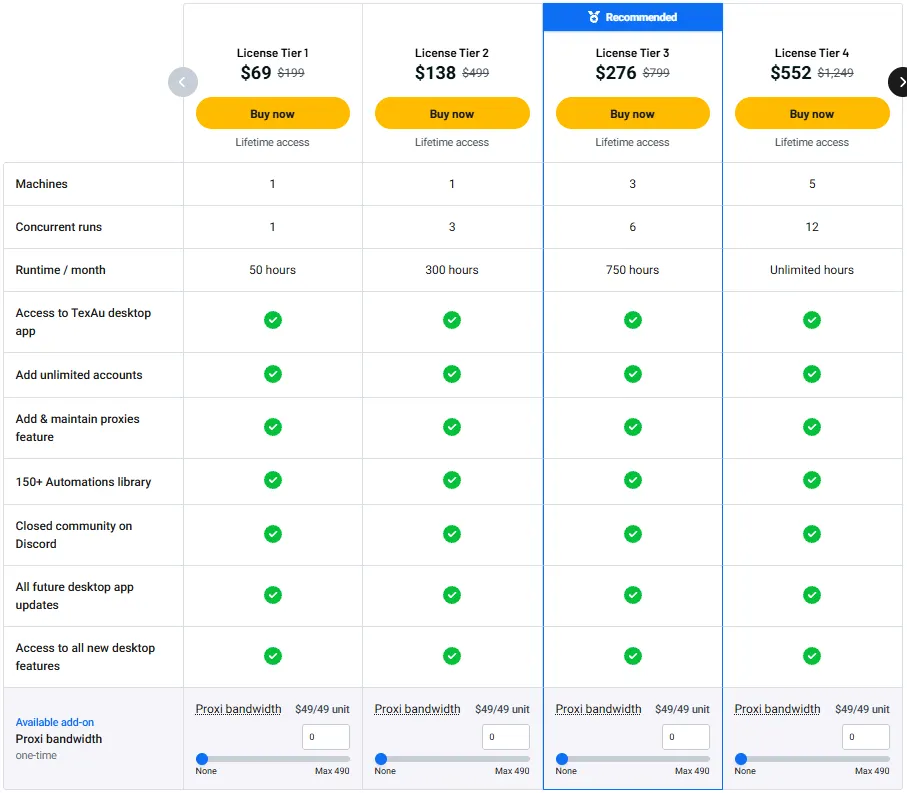Click Tier 4 future desktop app updates checkmark
The image size is (907, 793).
coord(812,595)
